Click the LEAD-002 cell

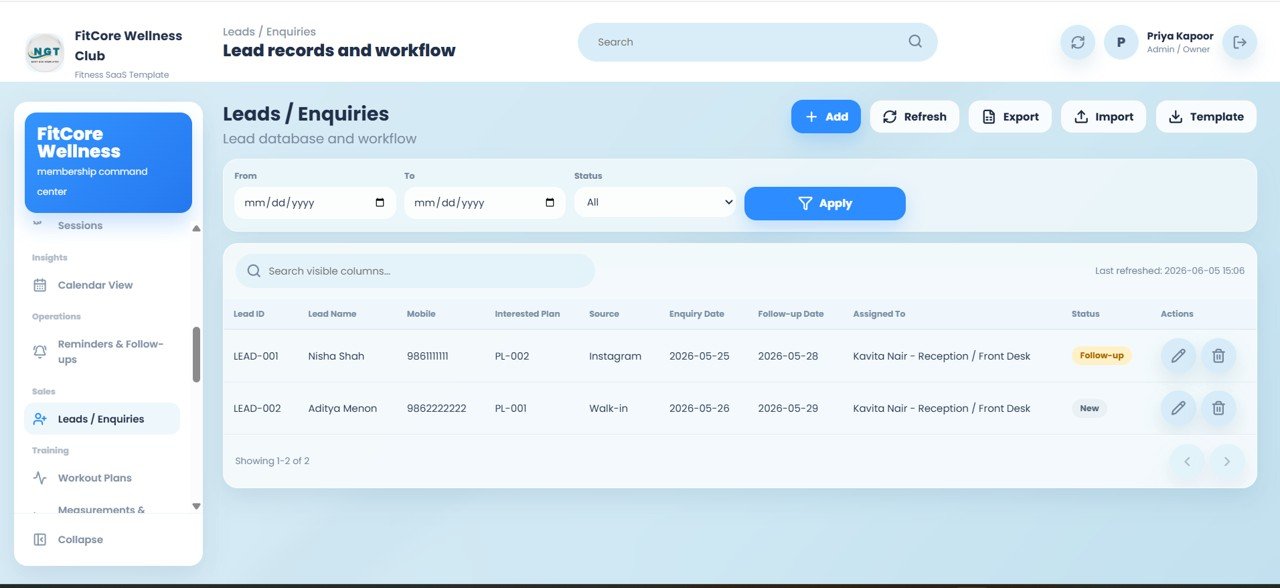(x=257, y=408)
